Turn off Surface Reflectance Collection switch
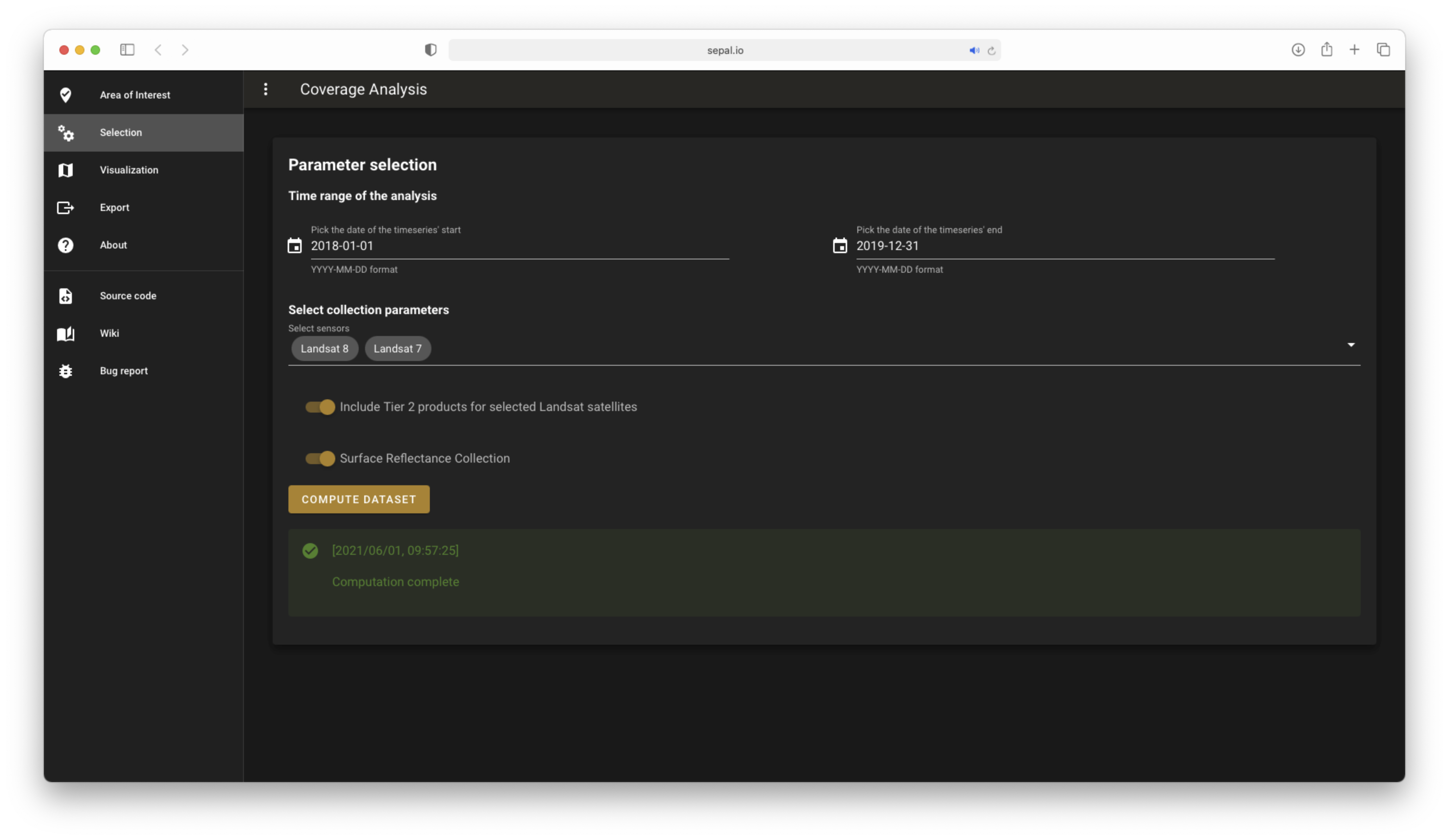Screen dimensions: 1449x840 pyautogui.click(x=320, y=459)
